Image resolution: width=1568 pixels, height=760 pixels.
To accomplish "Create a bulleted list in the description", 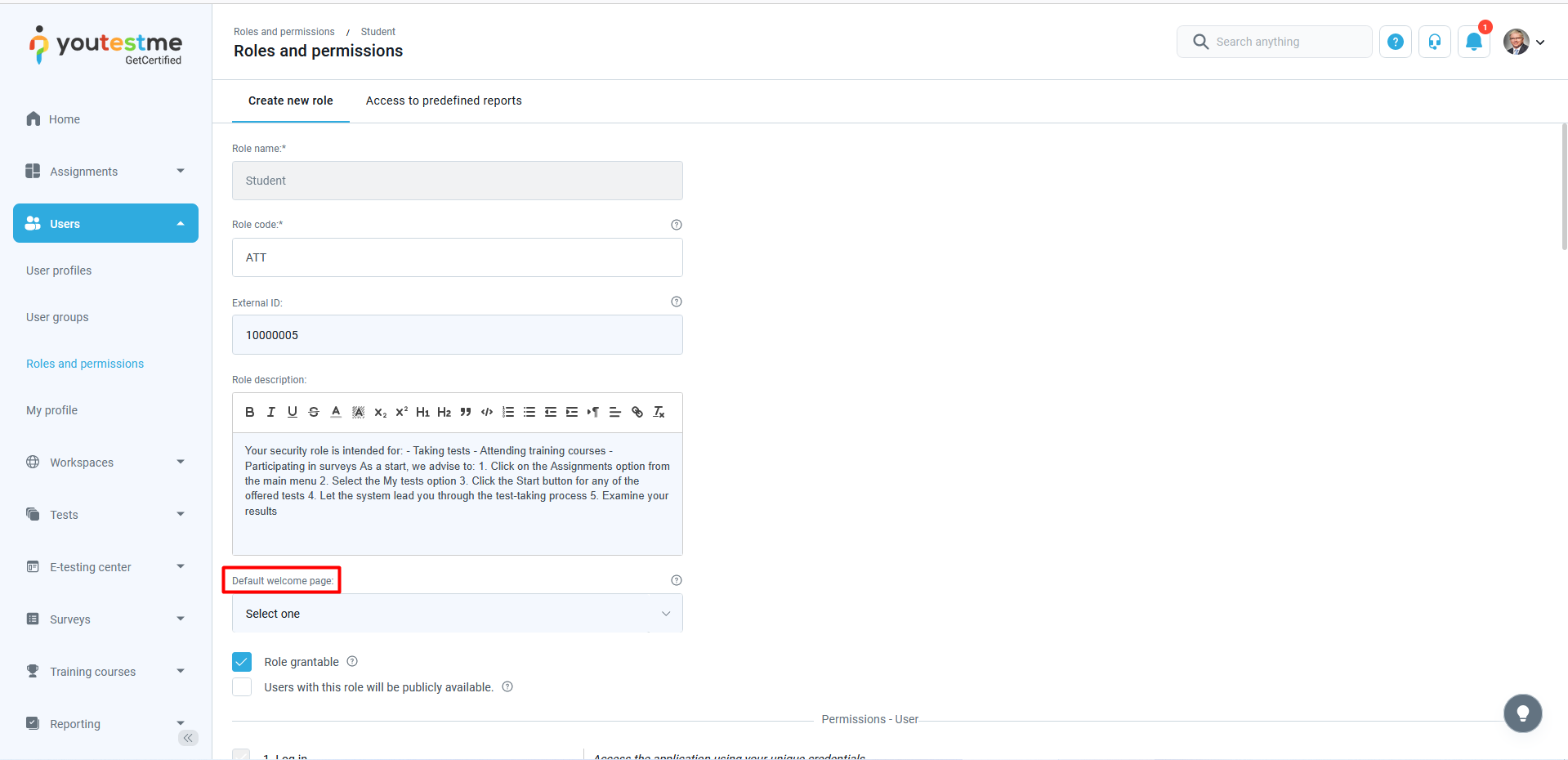I will tap(529, 412).
